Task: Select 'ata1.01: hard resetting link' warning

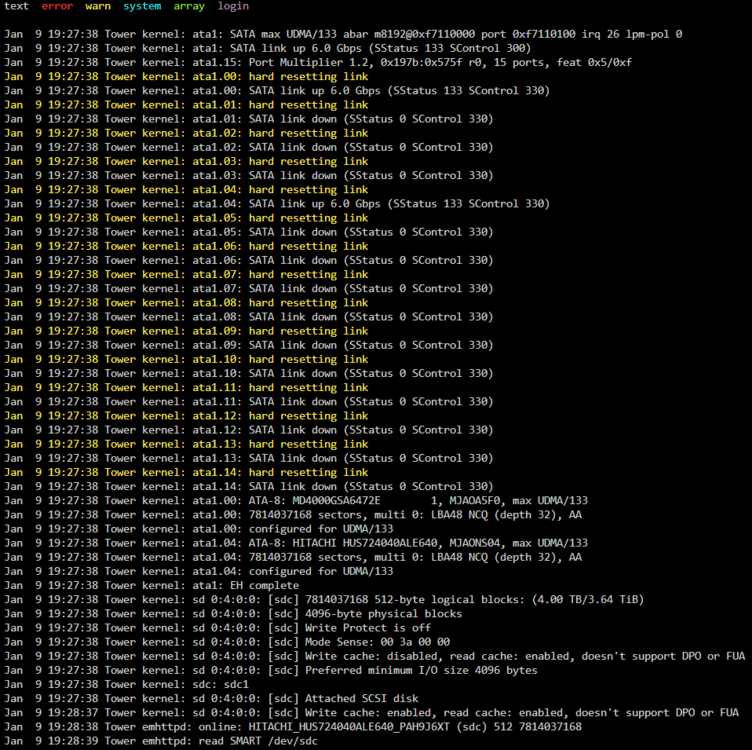Action: click(x=186, y=105)
